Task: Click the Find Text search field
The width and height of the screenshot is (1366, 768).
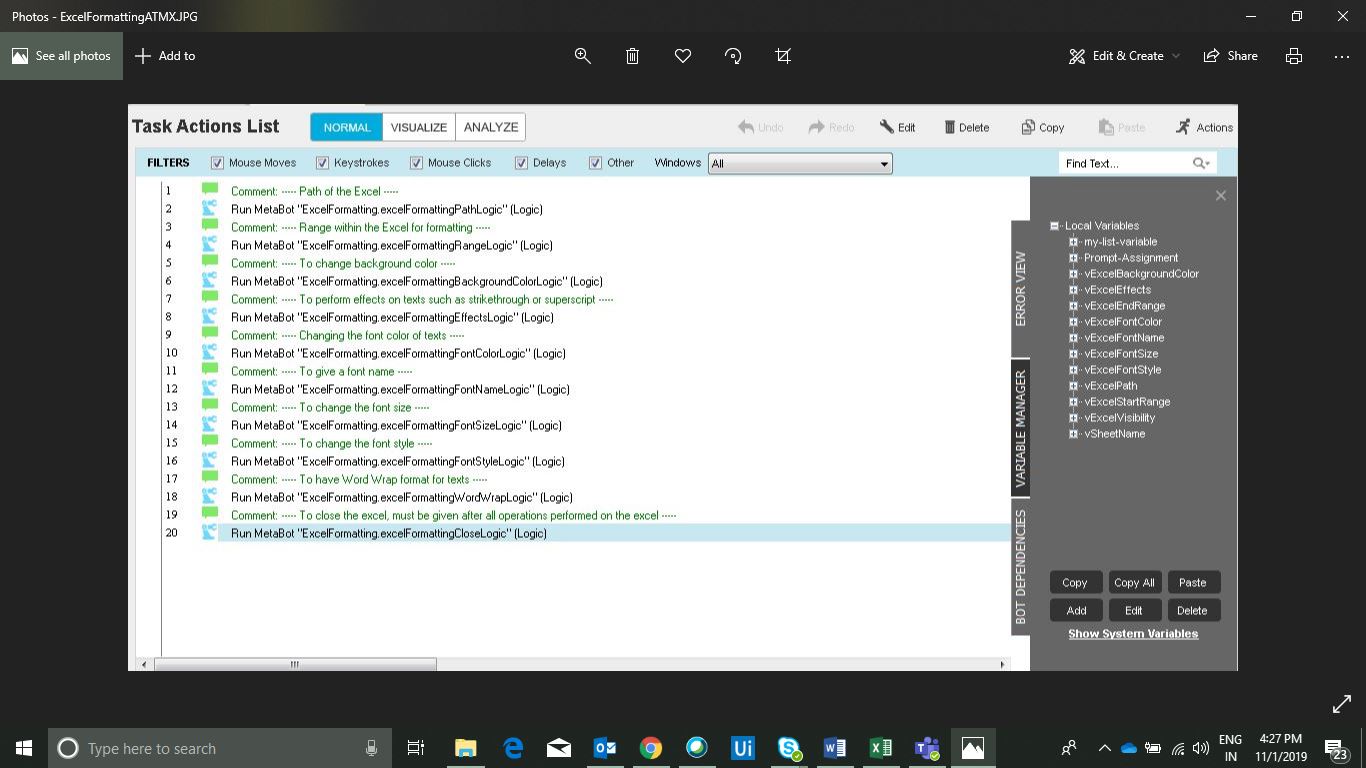Action: [x=1125, y=163]
